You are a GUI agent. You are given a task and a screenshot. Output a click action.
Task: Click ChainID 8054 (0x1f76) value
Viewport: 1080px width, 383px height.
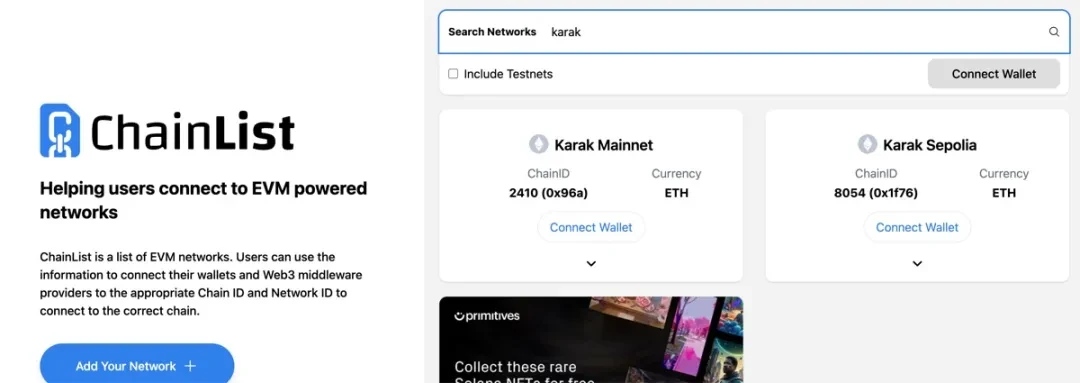coord(875,193)
